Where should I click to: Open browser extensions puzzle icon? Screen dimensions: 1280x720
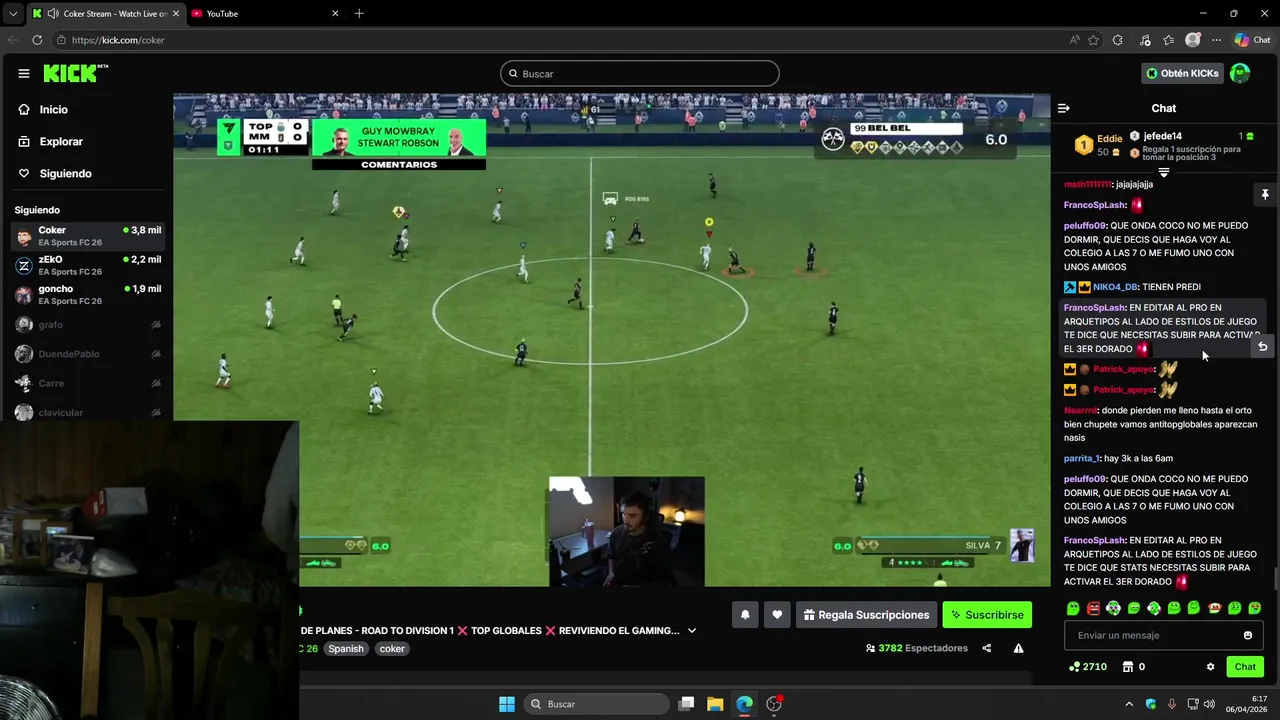(x=1118, y=40)
